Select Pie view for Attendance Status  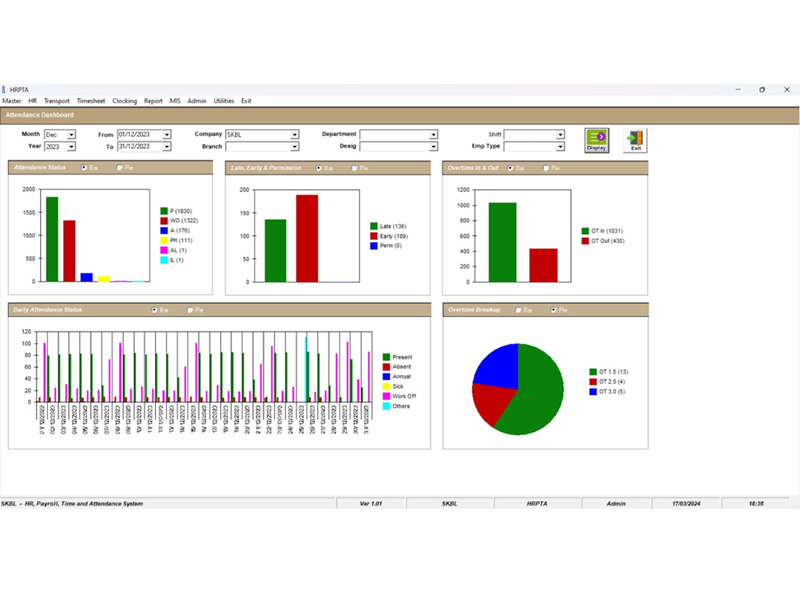[x=119, y=168]
